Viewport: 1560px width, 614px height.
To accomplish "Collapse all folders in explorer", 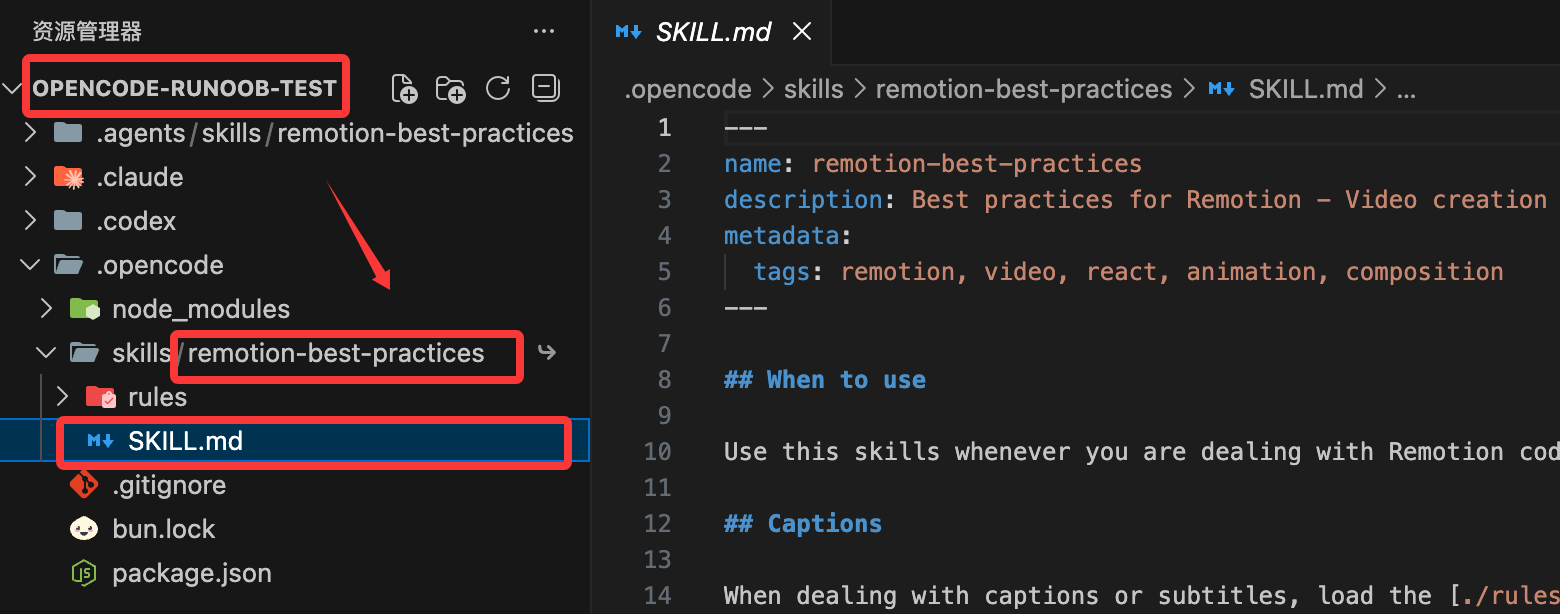I will coord(545,89).
